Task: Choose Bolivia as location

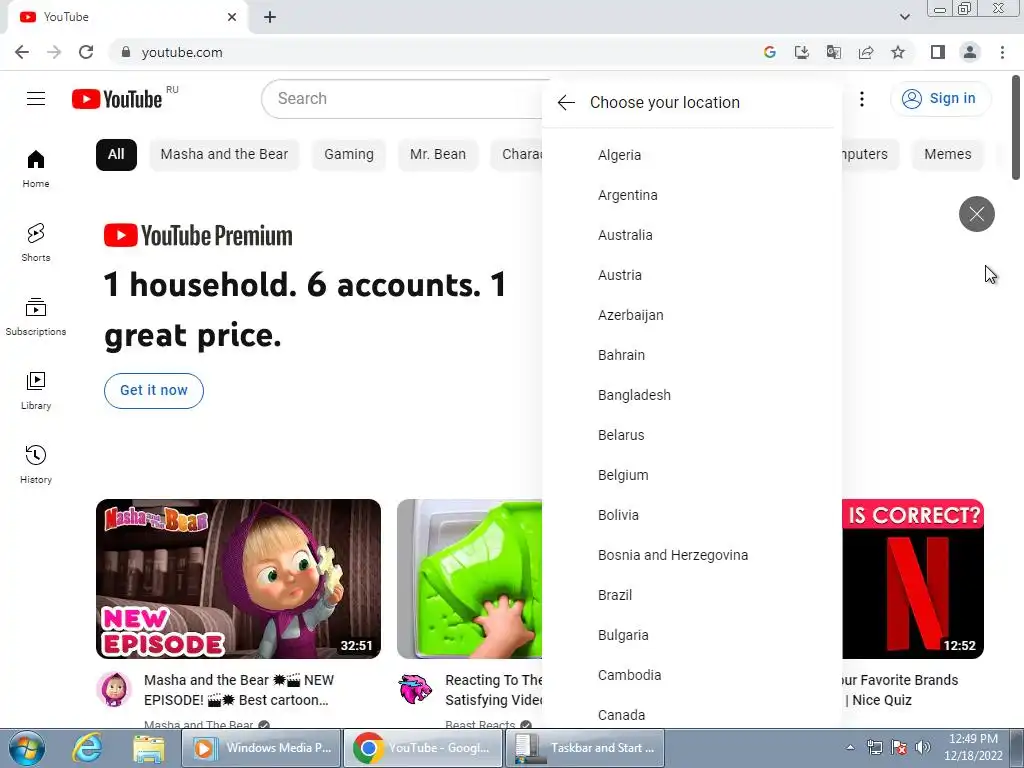Action: [692, 515]
